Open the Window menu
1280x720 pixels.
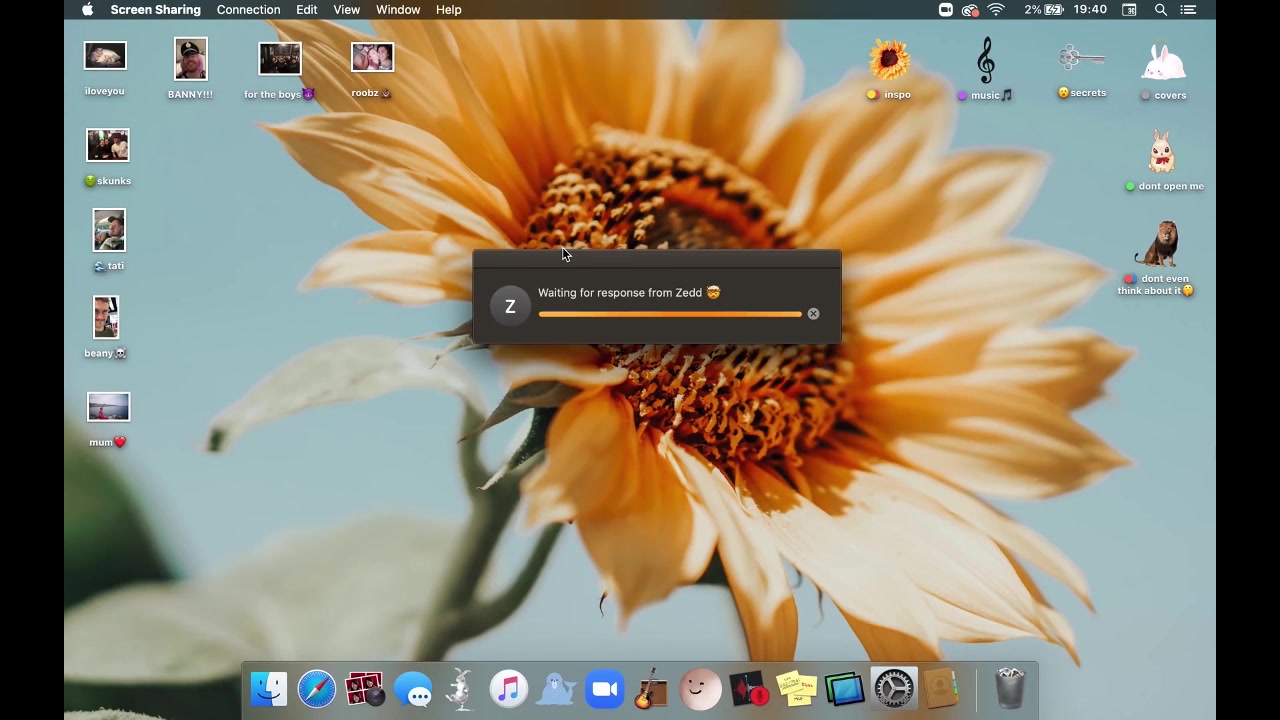click(x=397, y=10)
